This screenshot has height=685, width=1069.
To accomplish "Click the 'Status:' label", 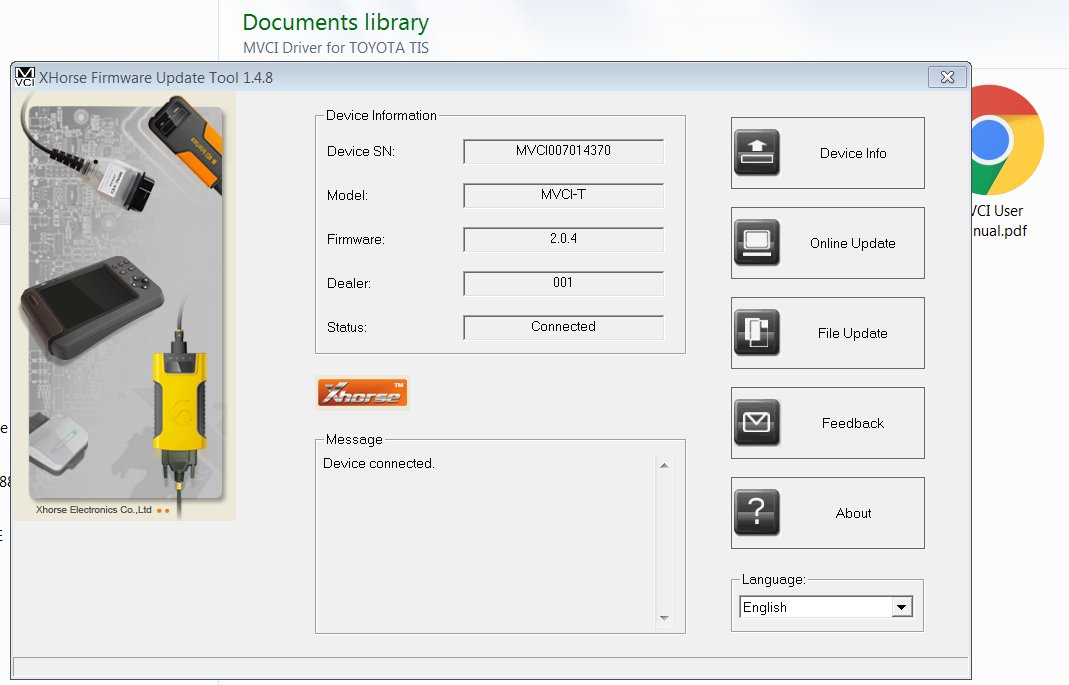I will click(346, 327).
